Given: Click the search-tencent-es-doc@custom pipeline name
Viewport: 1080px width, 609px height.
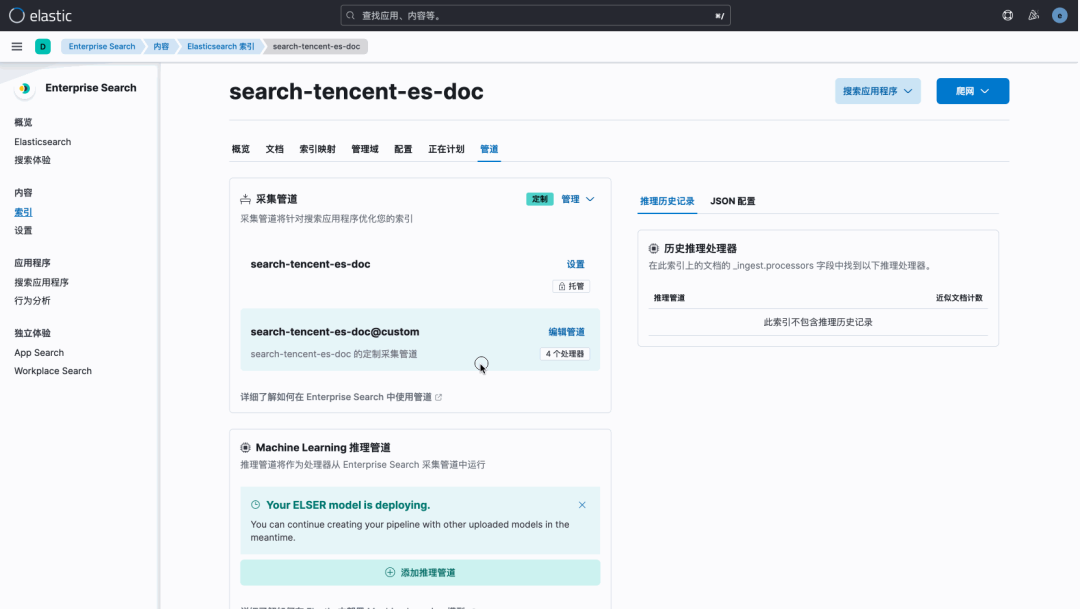Looking at the screenshot, I should pos(335,332).
